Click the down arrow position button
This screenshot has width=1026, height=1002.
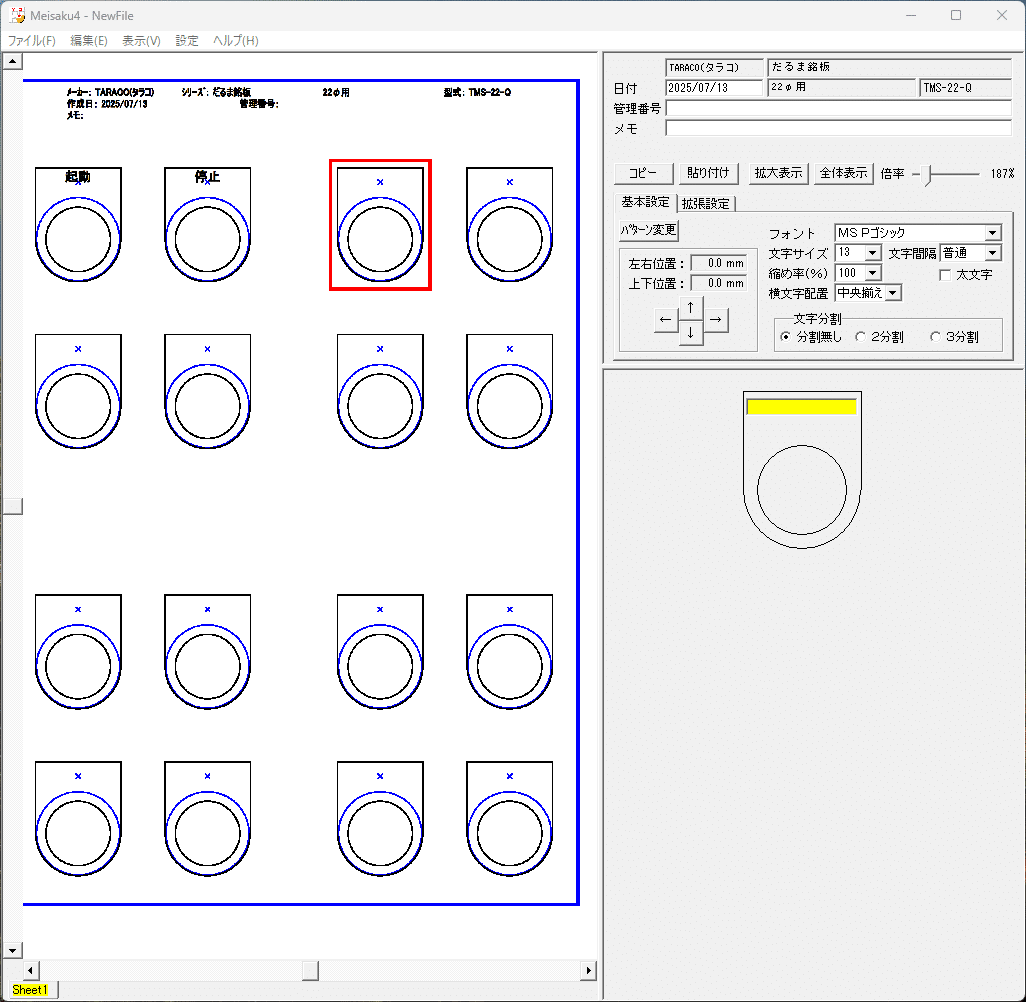pyautogui.click(x=690, y=332)
